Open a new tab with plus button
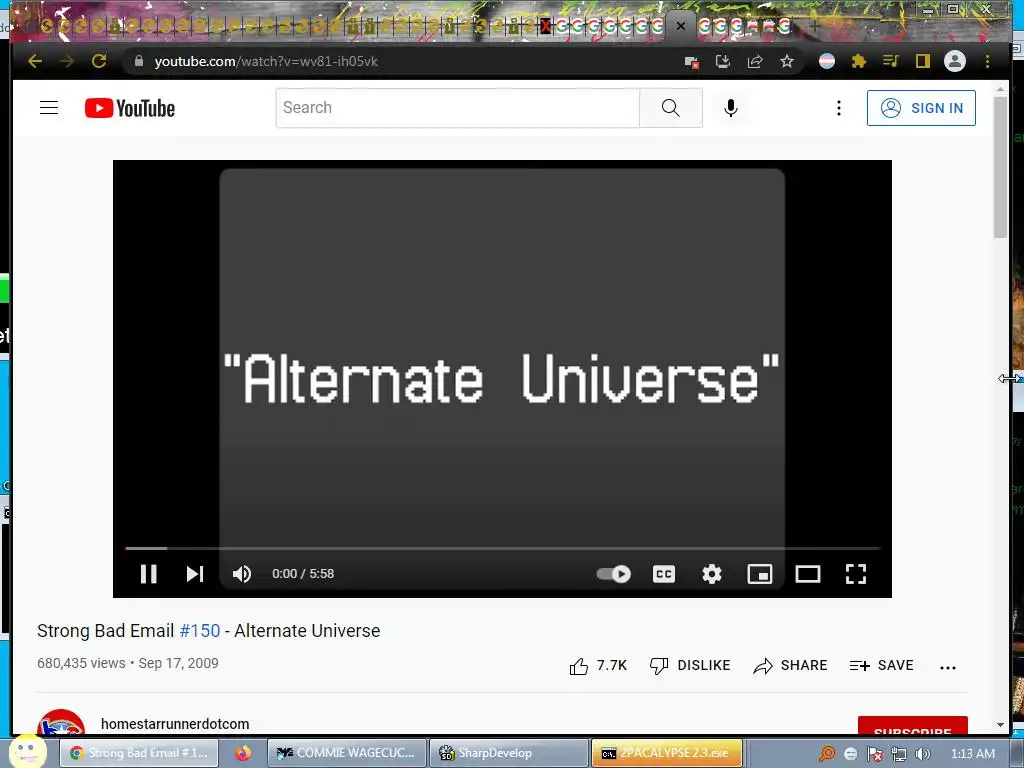Viewport: 1024px width, 768px height. point(814,26)
